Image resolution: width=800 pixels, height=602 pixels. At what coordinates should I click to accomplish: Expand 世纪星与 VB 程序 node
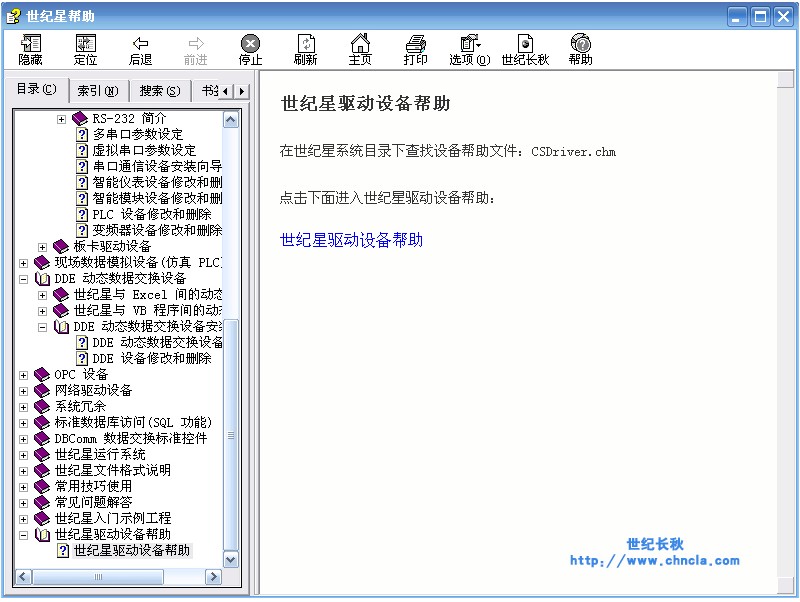(42, 311)
